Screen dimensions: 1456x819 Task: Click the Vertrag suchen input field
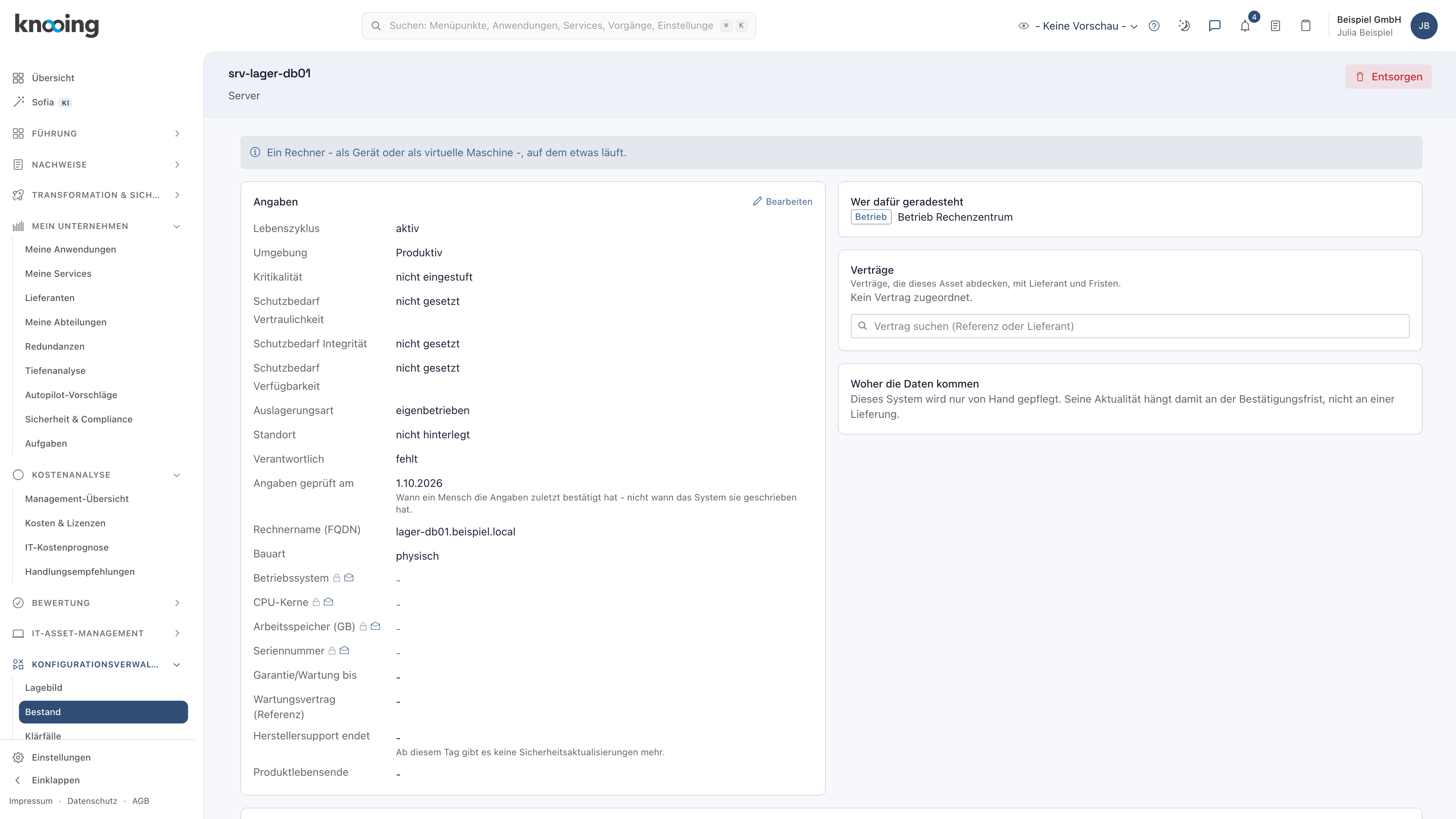(x=1130, y=326)
